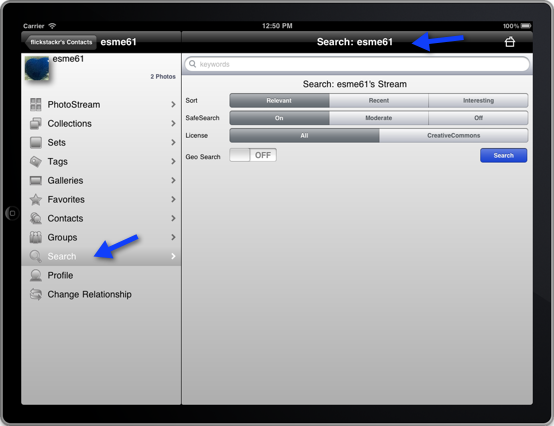Open Groups in sidebar

click(101, 237)
